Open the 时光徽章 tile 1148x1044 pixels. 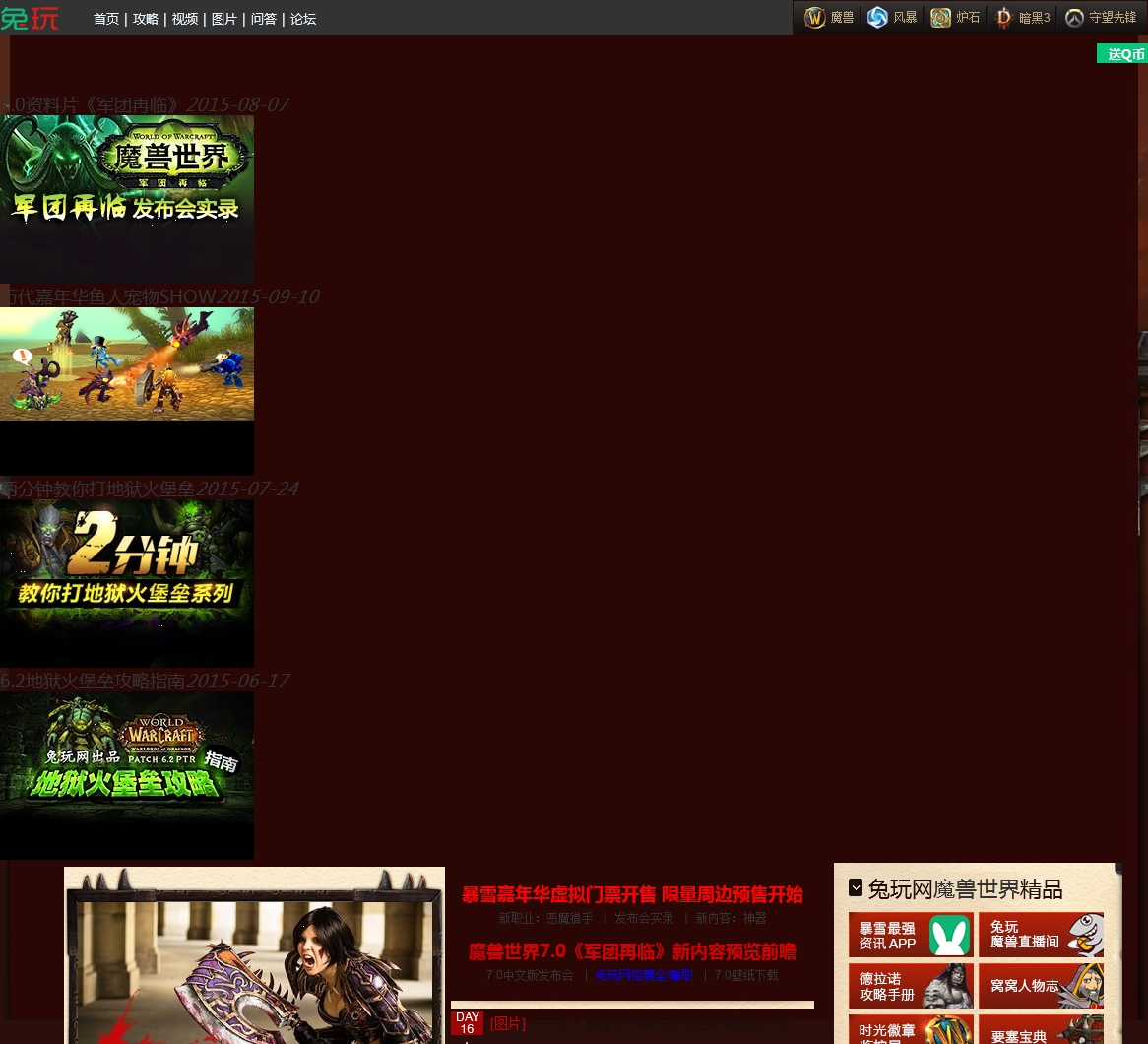pyautogui.click(x=911, y=1029)
